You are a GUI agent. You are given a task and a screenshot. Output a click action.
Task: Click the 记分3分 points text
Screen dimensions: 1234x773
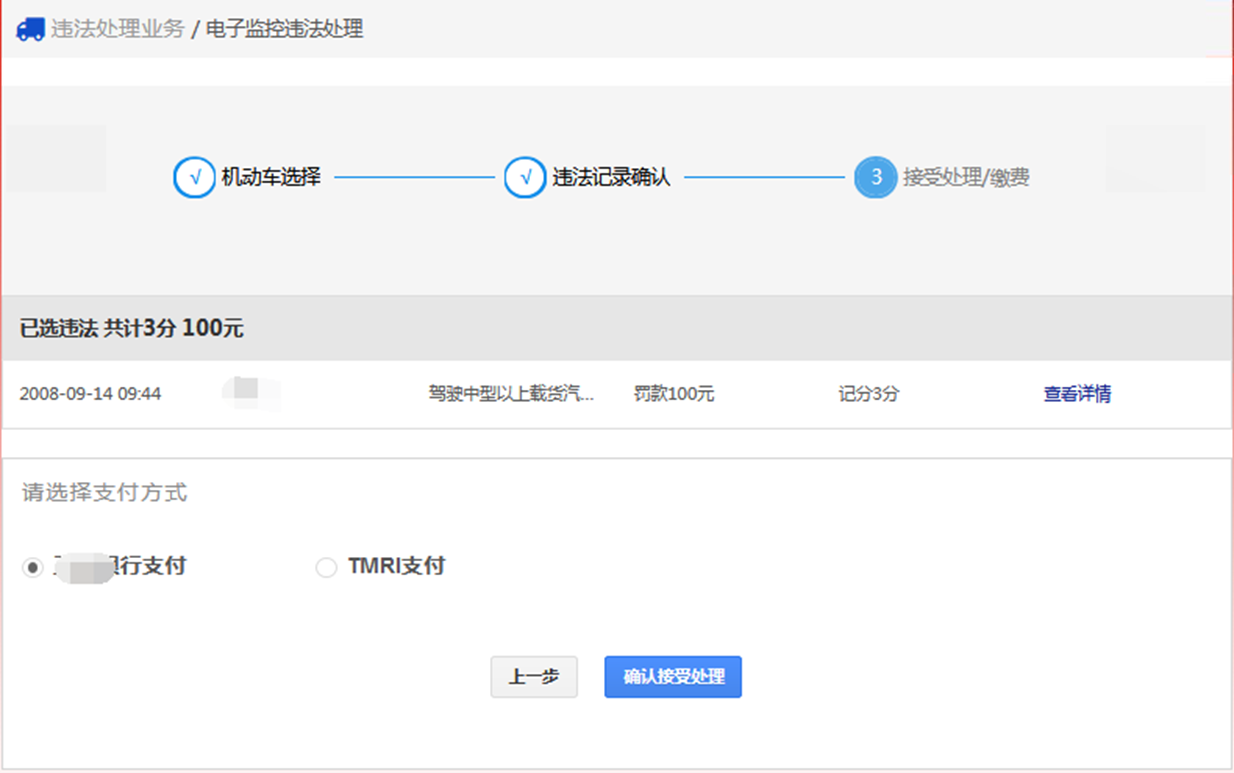(868, 394)
